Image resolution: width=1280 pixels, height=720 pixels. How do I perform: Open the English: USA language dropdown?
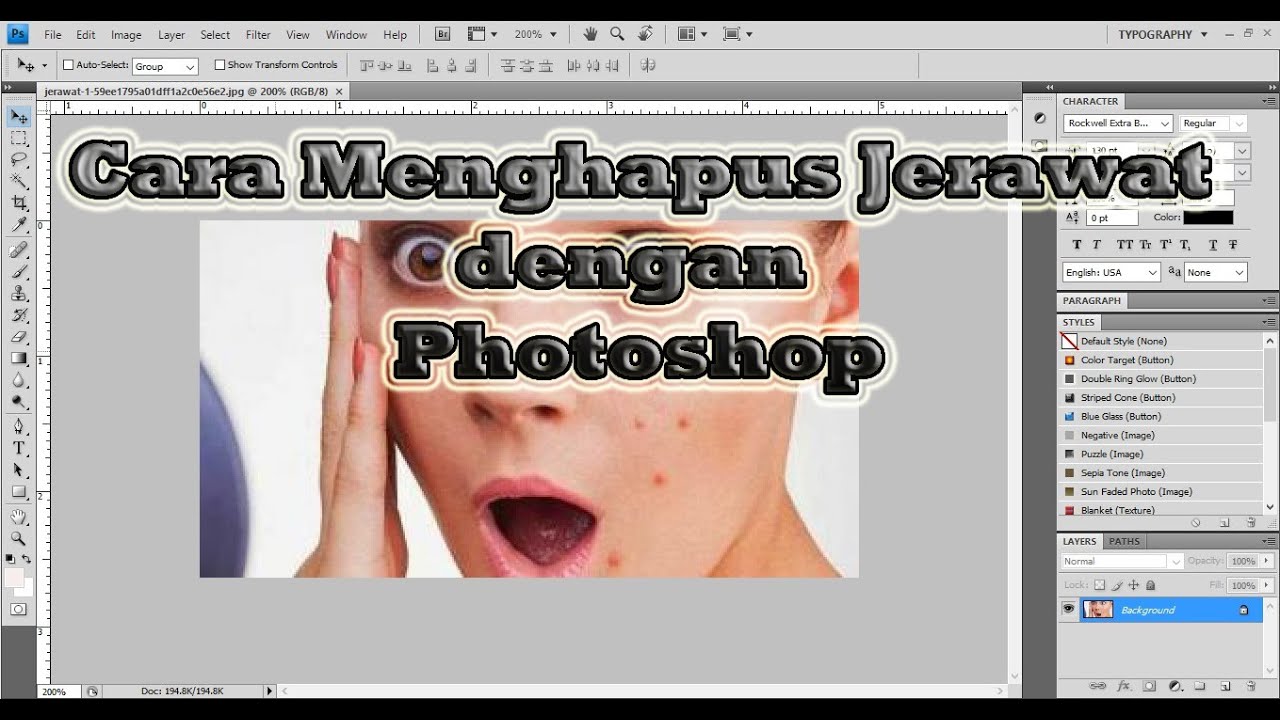(1111, 272)
